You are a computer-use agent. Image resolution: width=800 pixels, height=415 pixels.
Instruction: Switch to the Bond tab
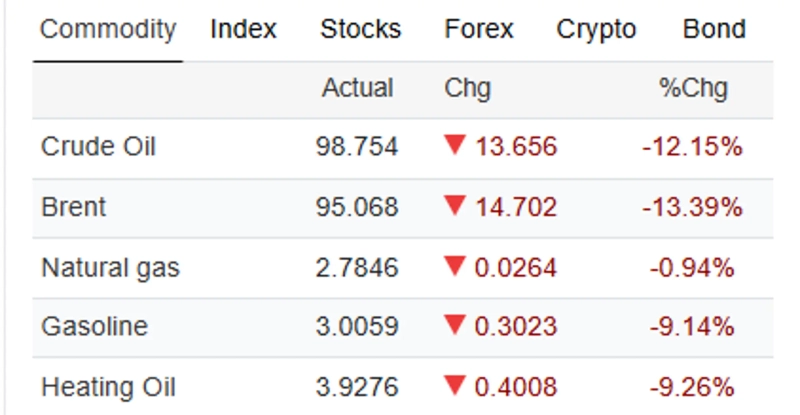click(714, 29)
